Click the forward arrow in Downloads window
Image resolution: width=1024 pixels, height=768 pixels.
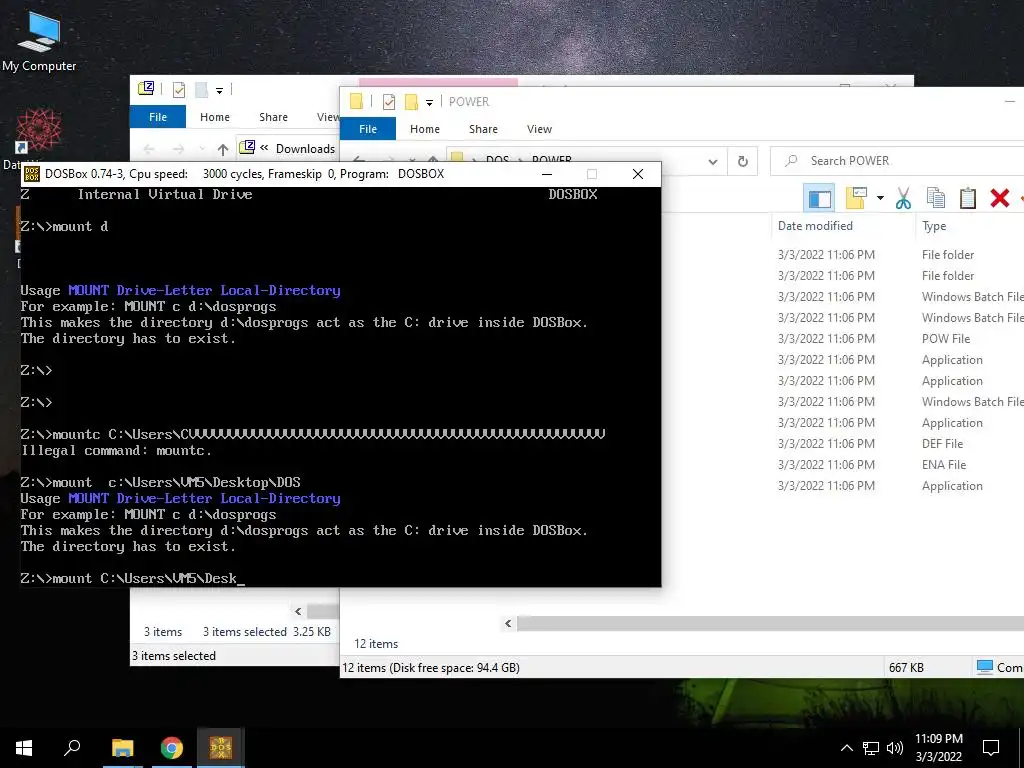(x=178, y=149)
